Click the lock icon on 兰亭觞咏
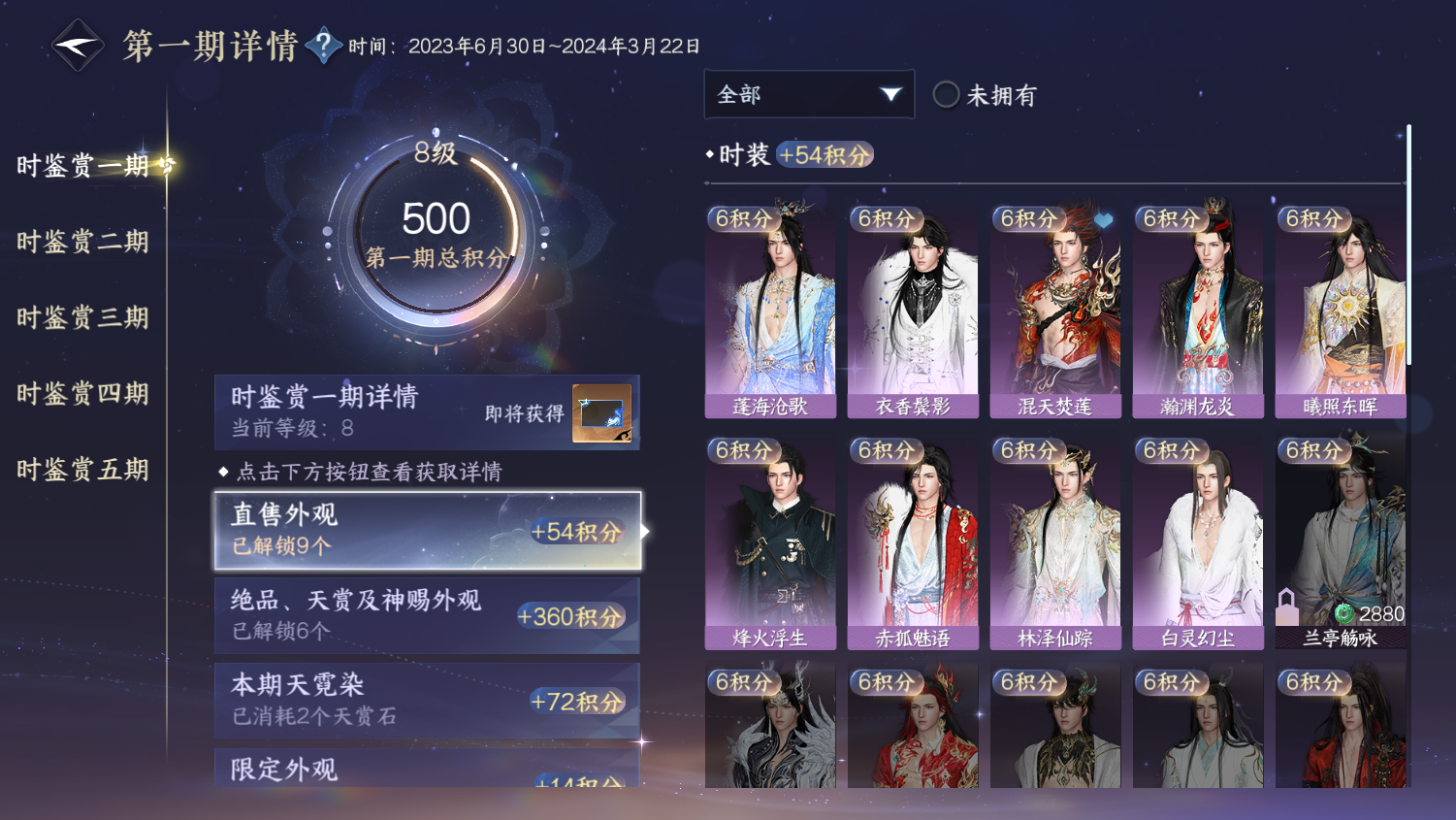Image resolution: width=1456 pixels, height=820 pixels. click(1286, 607)
